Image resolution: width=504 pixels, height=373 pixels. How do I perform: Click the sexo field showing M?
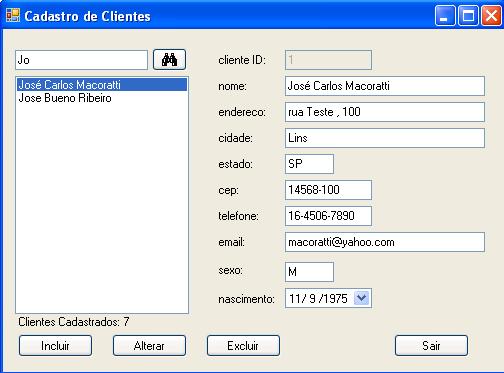(309, 272)
